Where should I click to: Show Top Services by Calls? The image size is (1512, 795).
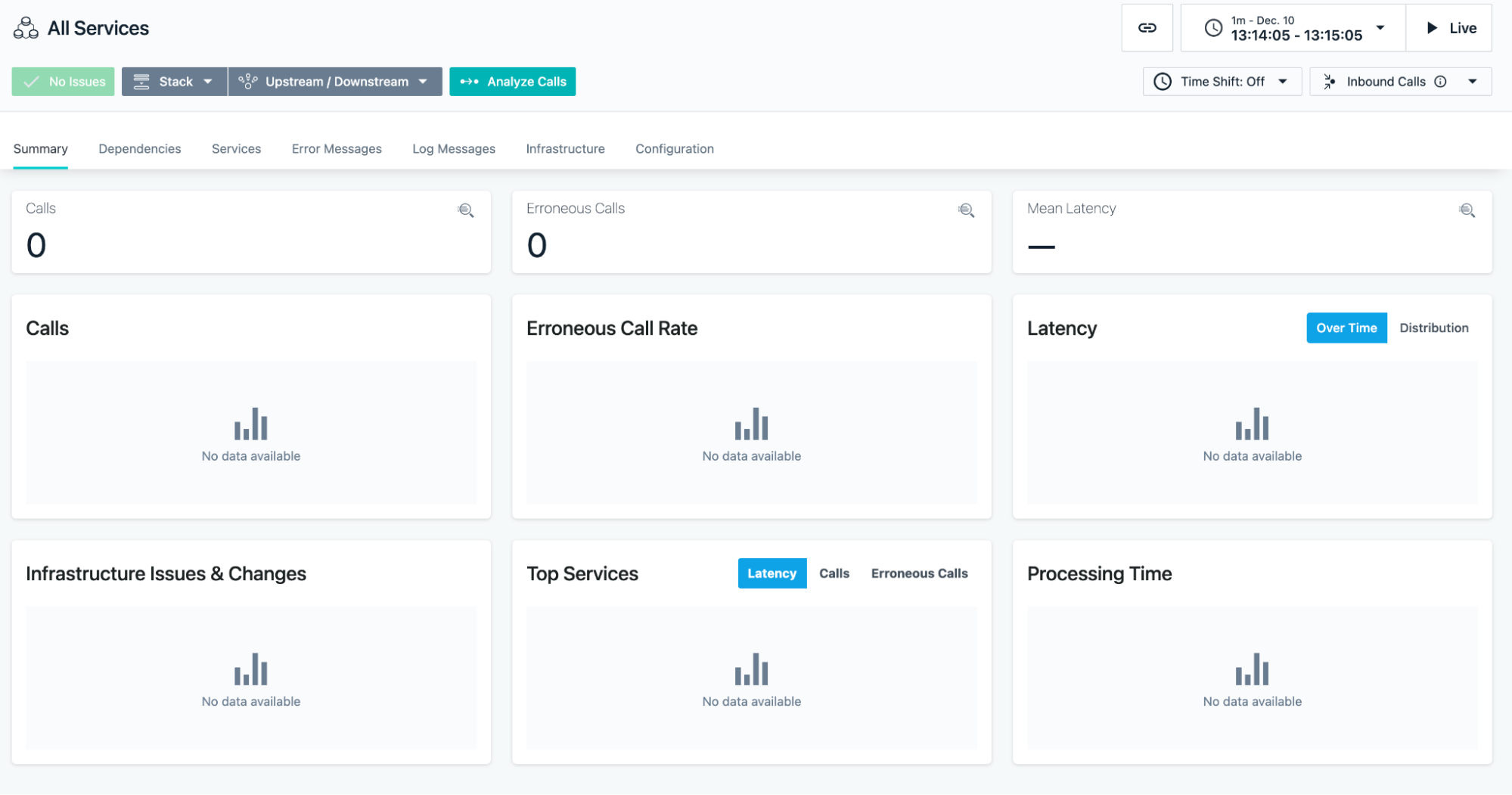coord(834,573)
